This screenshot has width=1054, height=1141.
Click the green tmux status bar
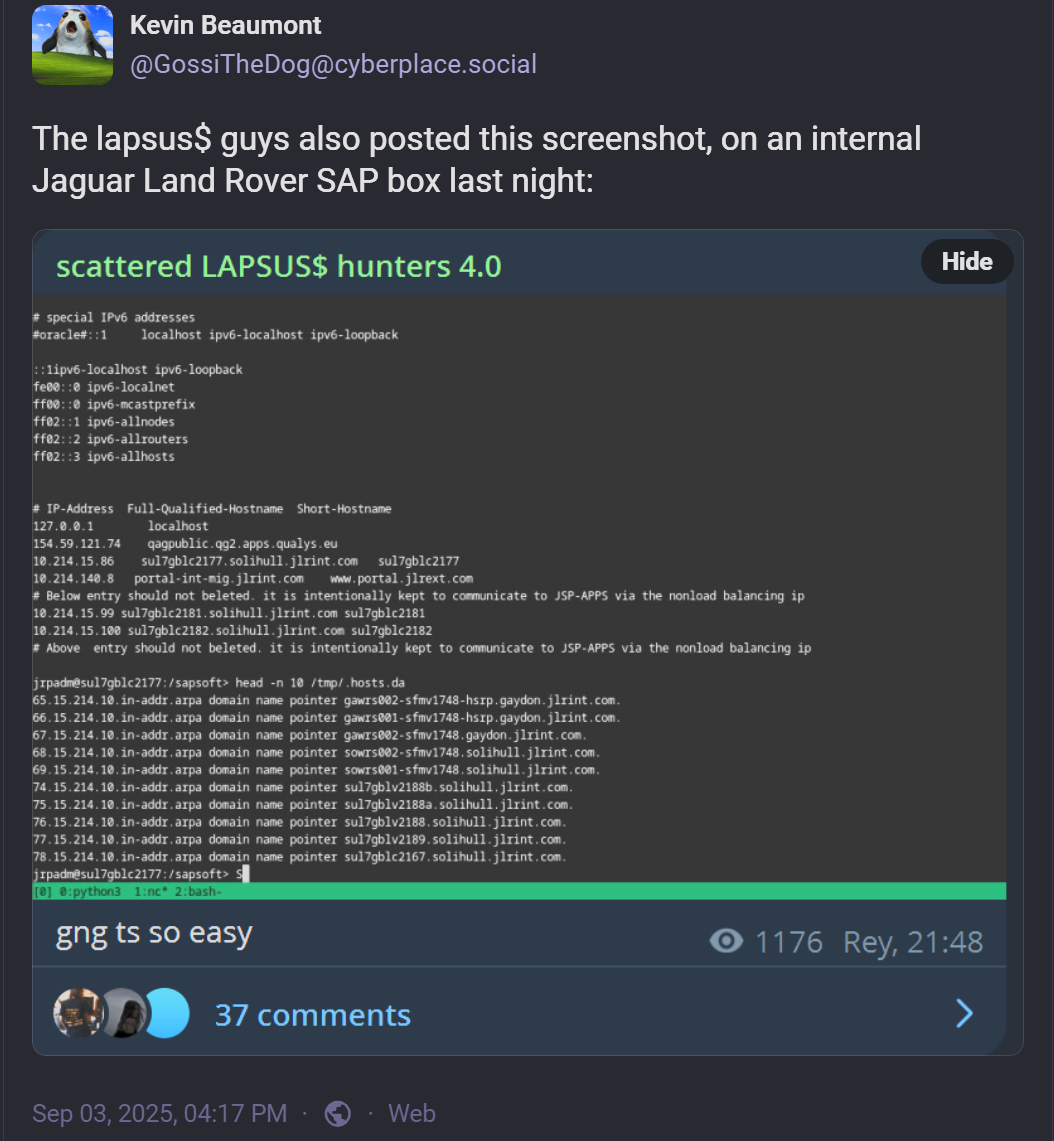[520, 891]
